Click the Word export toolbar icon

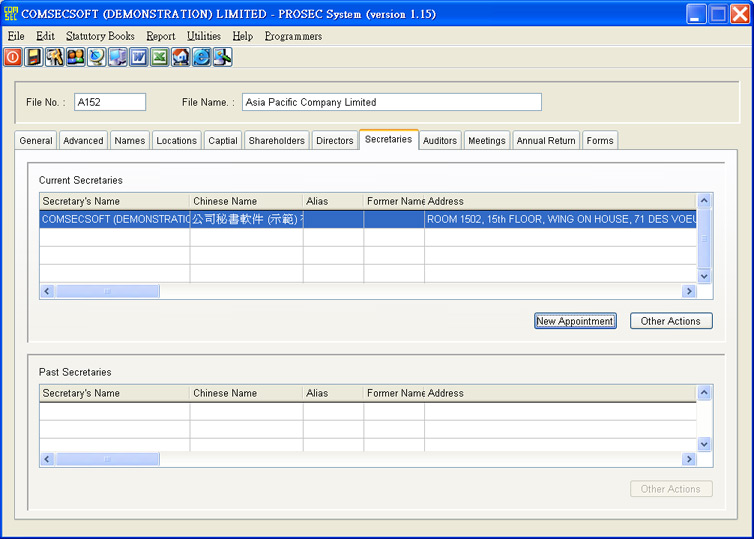click(139, 58)
